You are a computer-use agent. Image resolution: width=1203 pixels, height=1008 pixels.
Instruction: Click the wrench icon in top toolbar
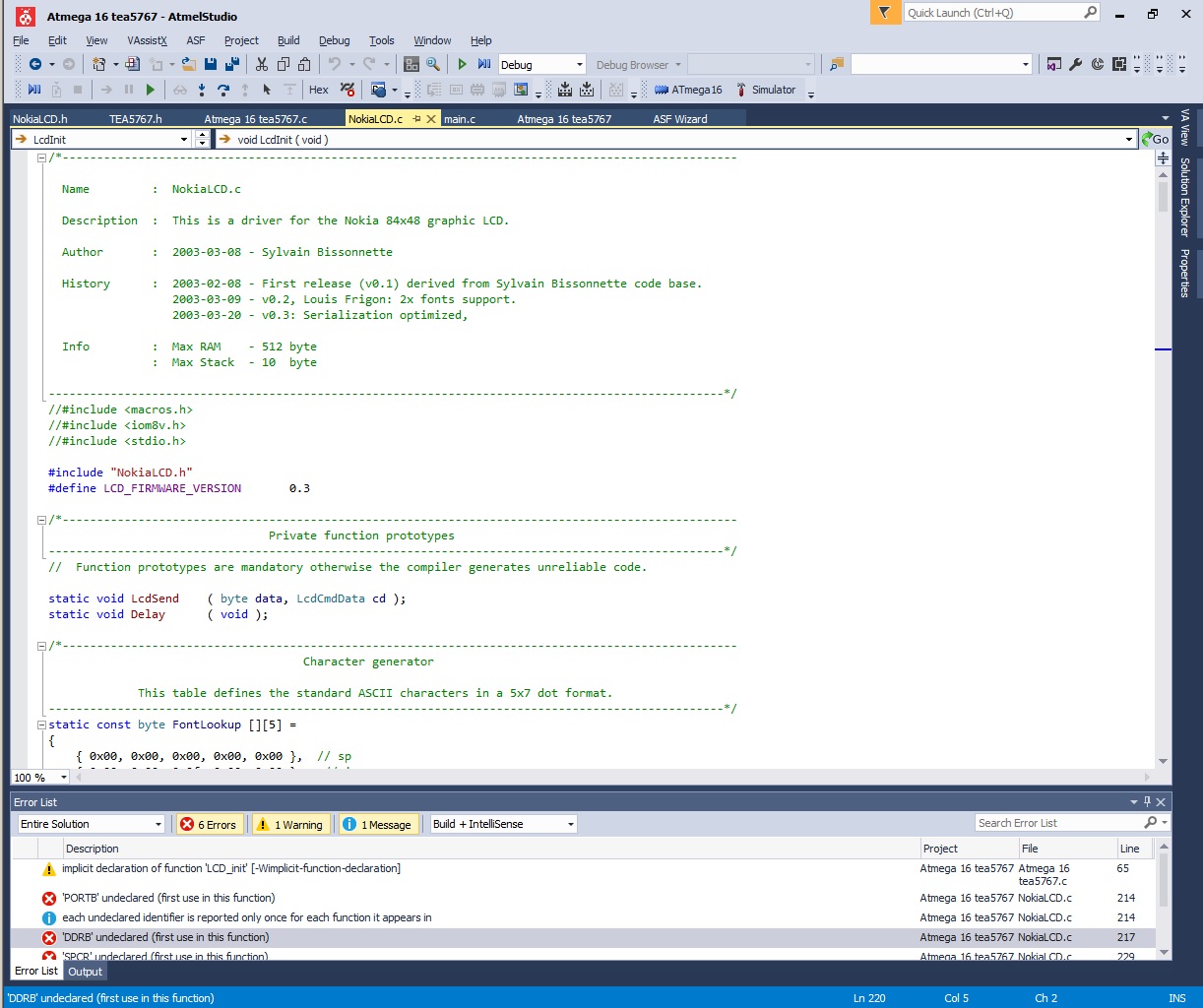pos(1076,65)
